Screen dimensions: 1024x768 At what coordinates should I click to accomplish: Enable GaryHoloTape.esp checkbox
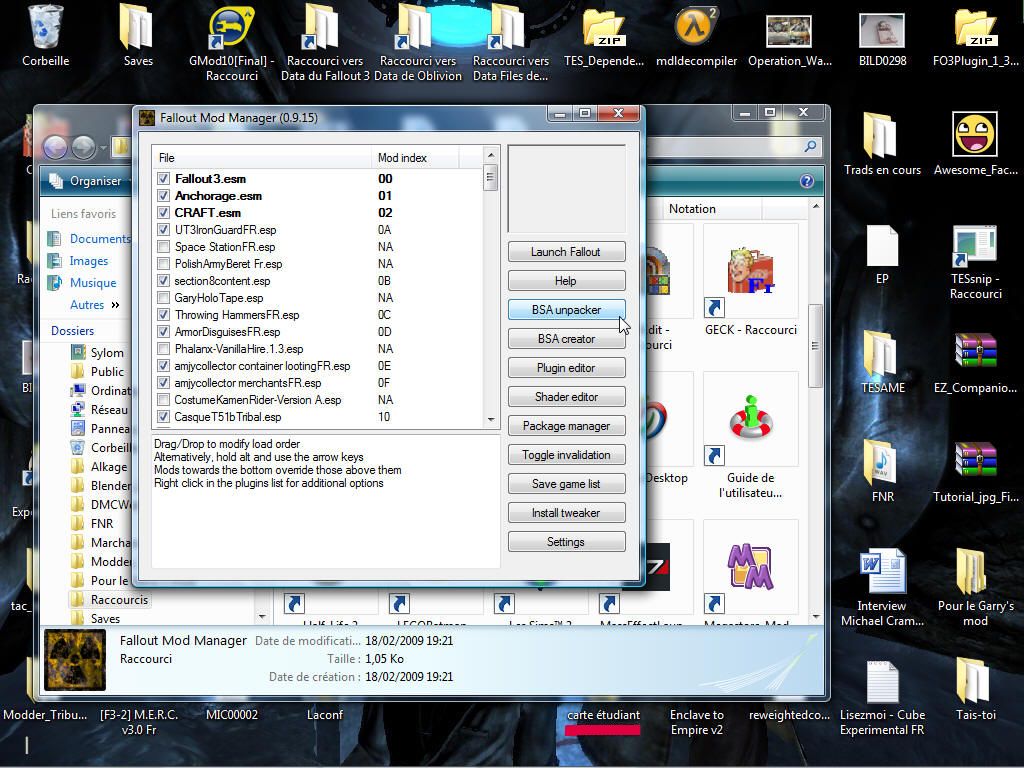click(x=163, y=297)
